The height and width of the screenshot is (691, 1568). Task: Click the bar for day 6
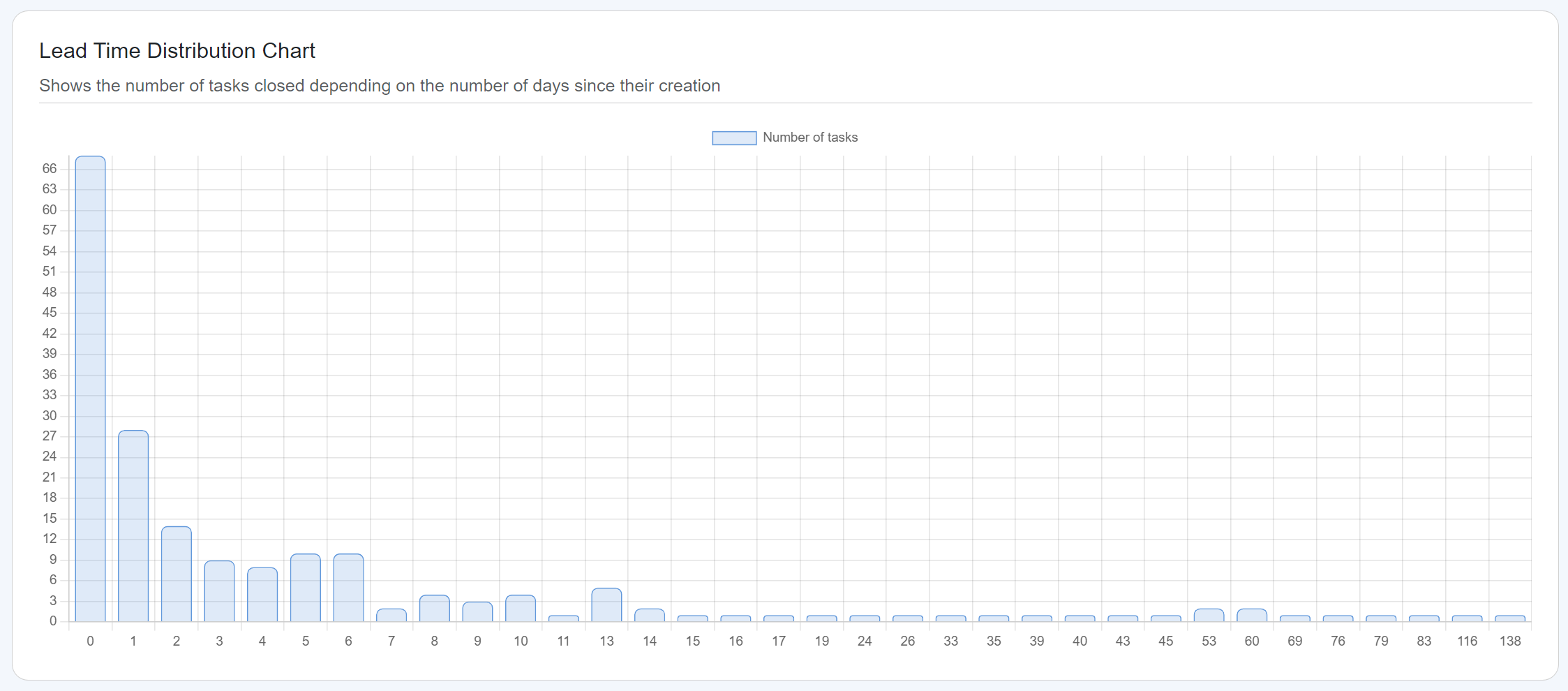click(348, 587)
